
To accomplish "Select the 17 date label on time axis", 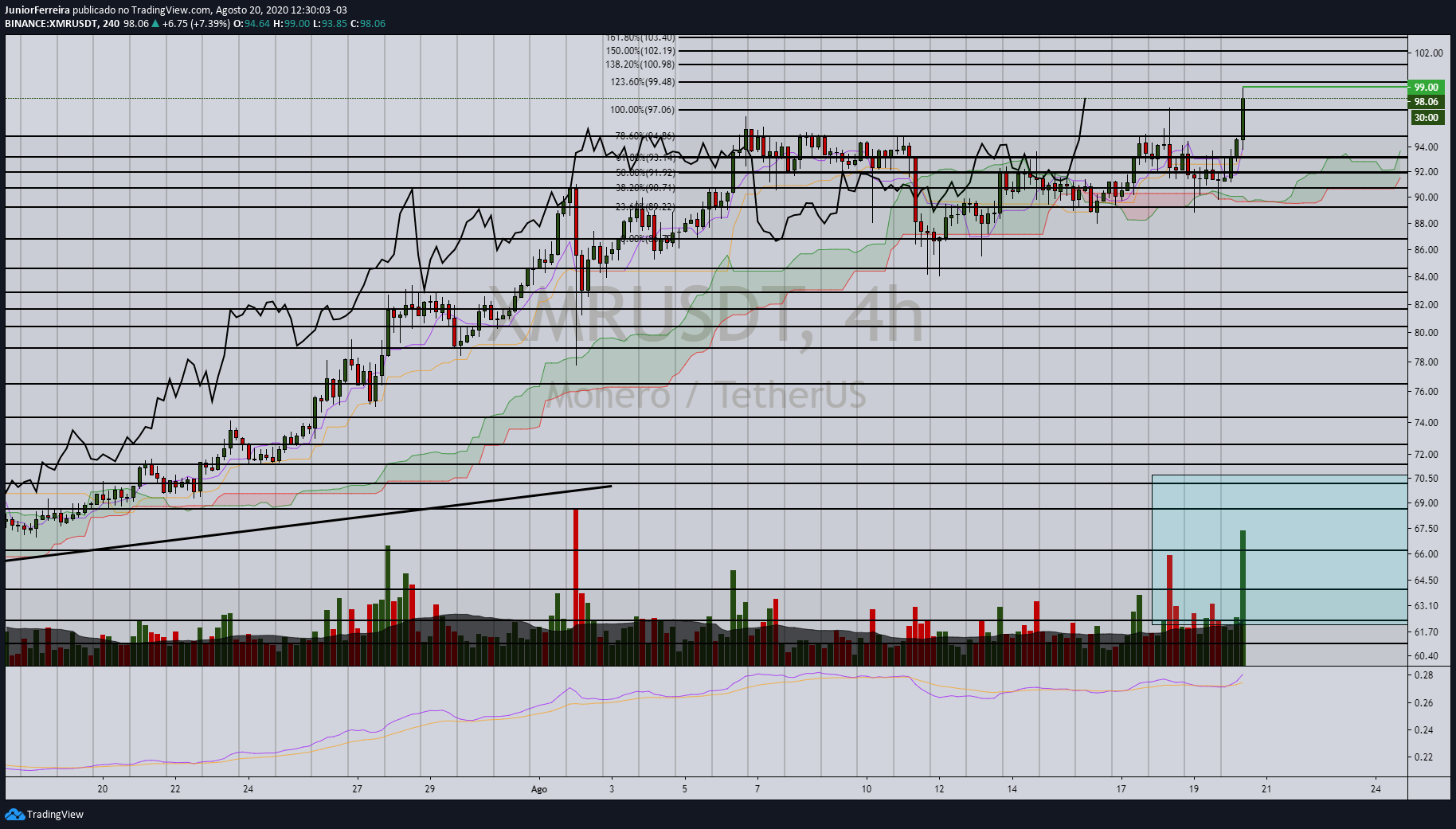I will [1121, 789].
